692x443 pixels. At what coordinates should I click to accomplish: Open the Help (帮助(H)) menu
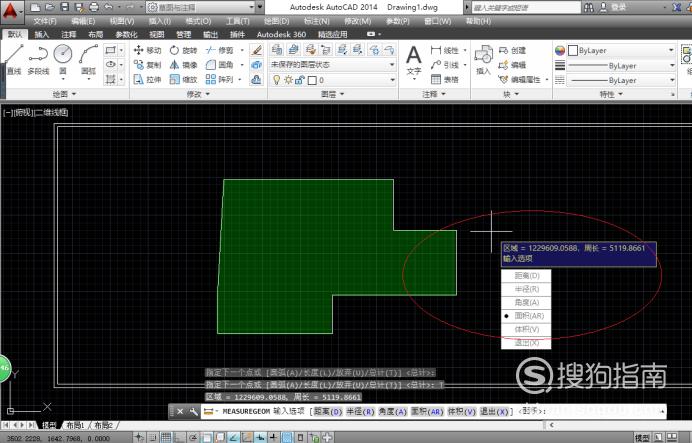[478, 21]
